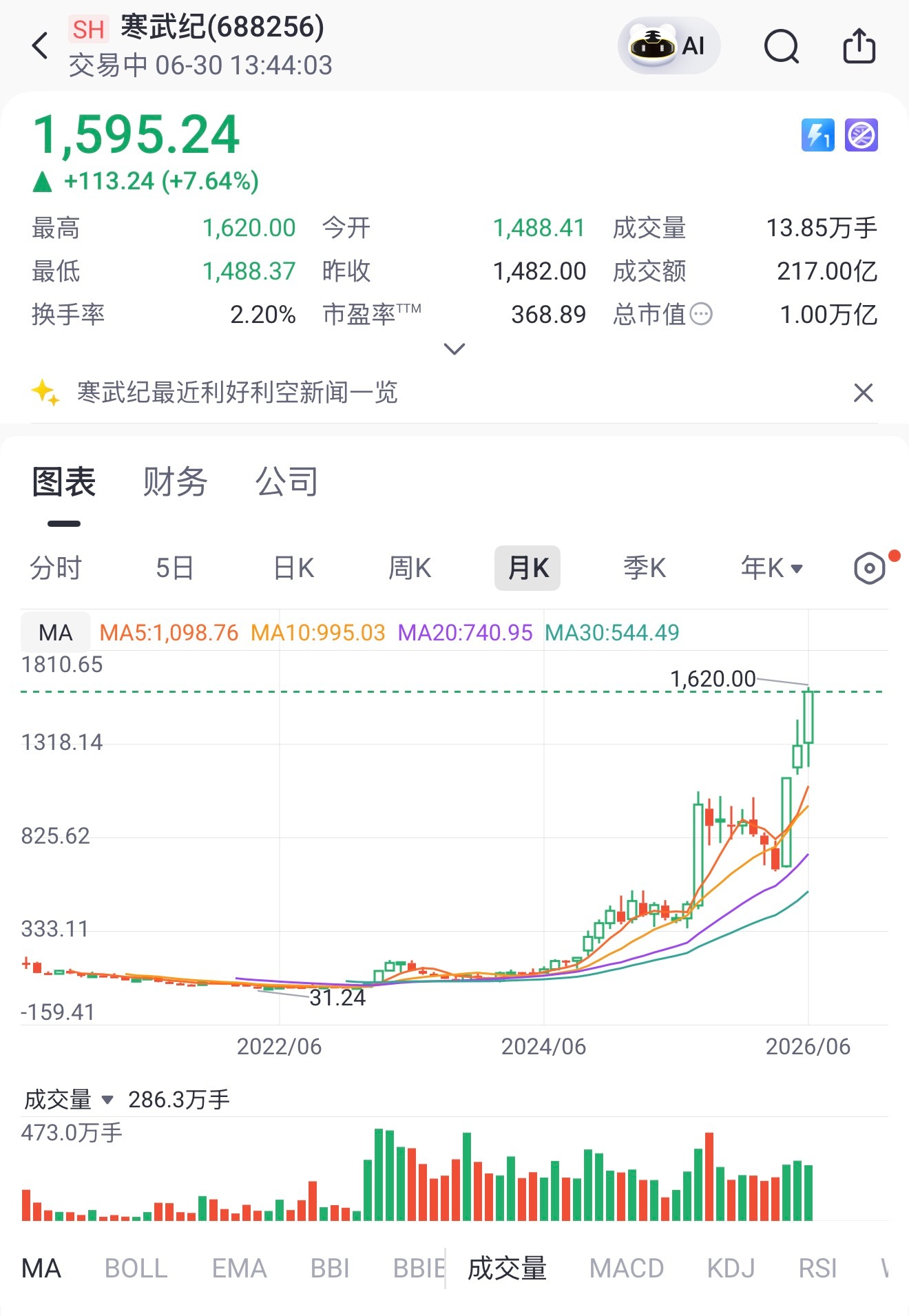Select MA indicator in bottom bar
909x1316 pixels.
[x=41, y=1268]
